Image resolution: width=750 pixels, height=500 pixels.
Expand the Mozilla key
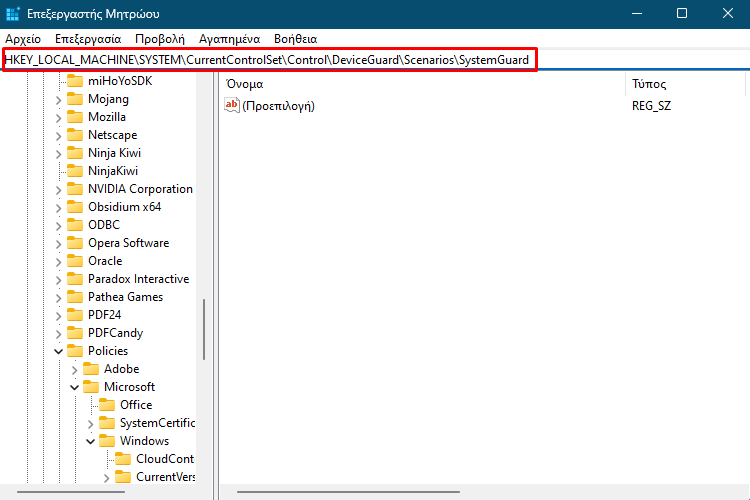tap(58, 118)
